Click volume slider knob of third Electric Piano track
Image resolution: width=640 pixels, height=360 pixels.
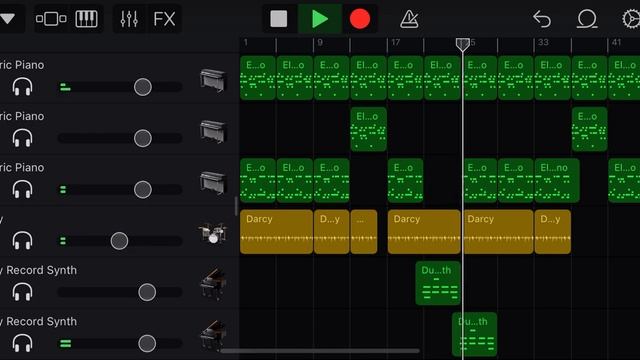click(143, 189)
